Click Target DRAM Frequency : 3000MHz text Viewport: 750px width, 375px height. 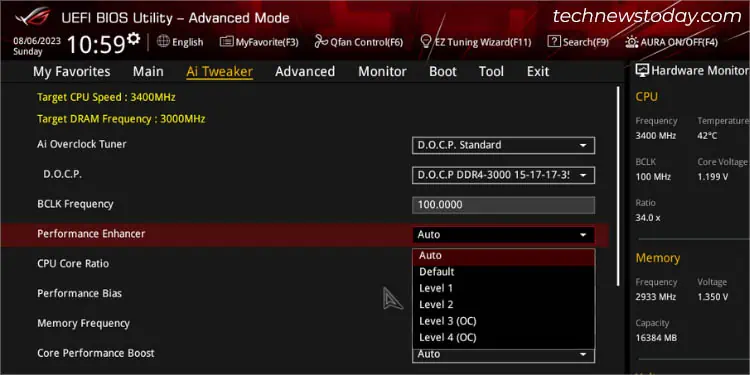[121, 119]
